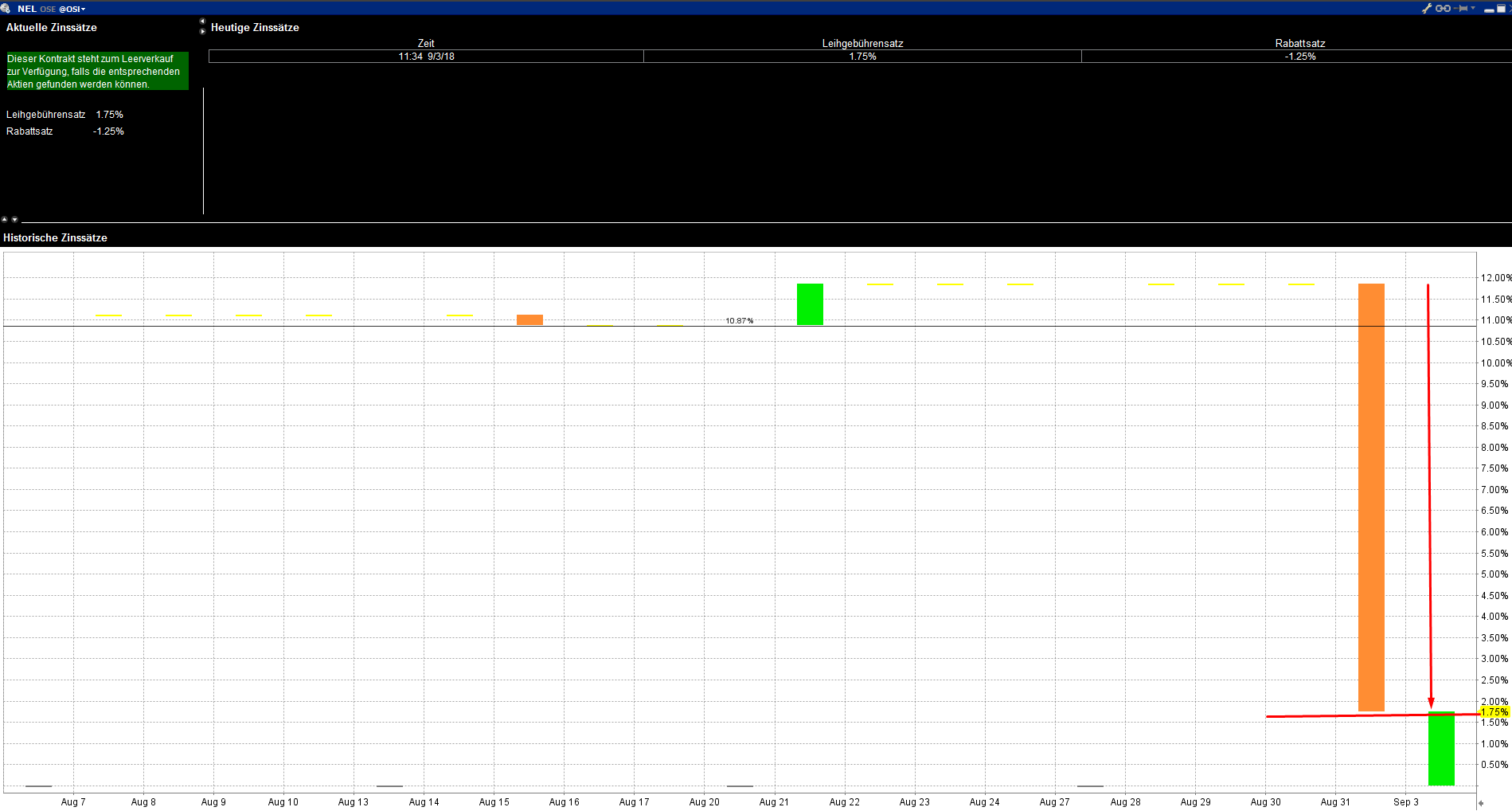Screen dimensions: 1512x811
Task: Select the 1.75% cell in today's rates table
Action: click(862, 57)
